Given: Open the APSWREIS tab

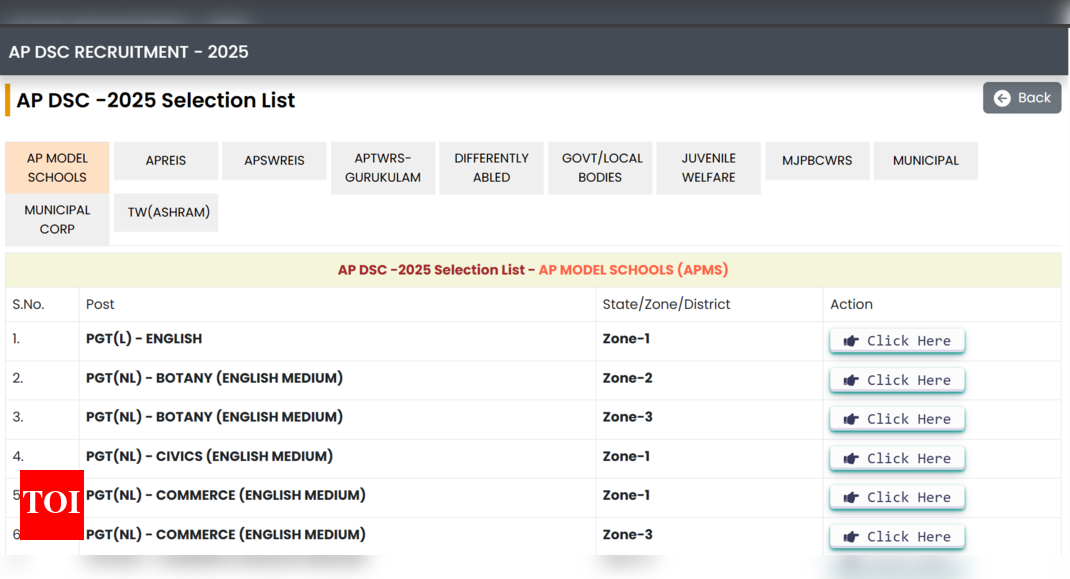Looking at the screenshot, I should click(x=274, y=160).
